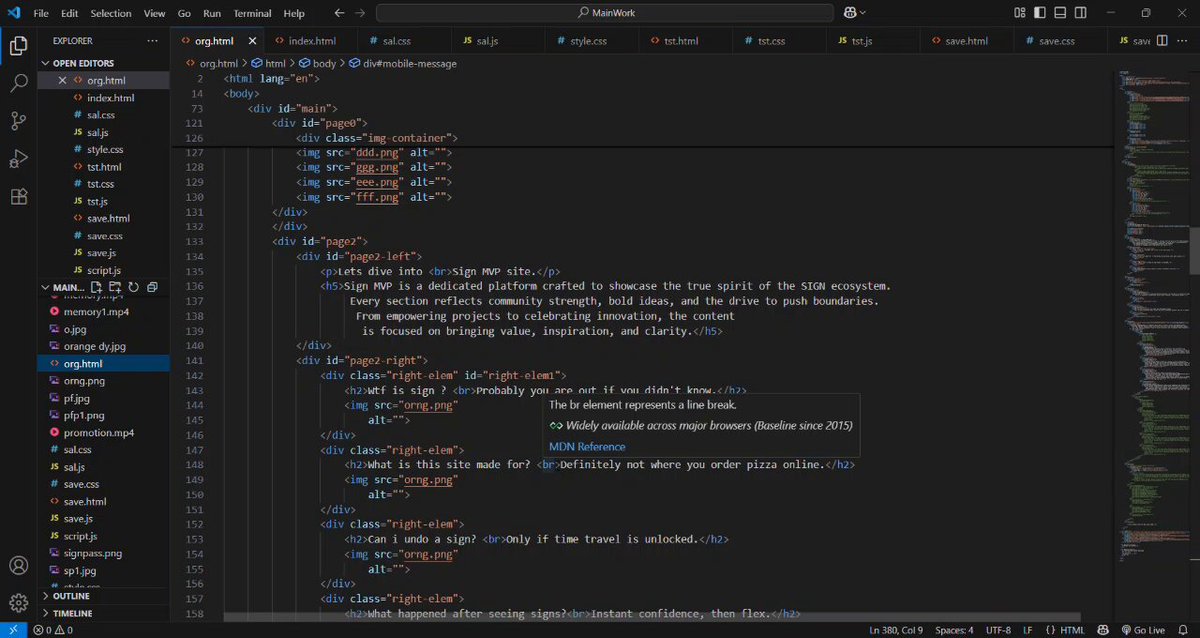1200x638 pixels.
Task: Refresh the explorer file tree
Action: [133, 287]
